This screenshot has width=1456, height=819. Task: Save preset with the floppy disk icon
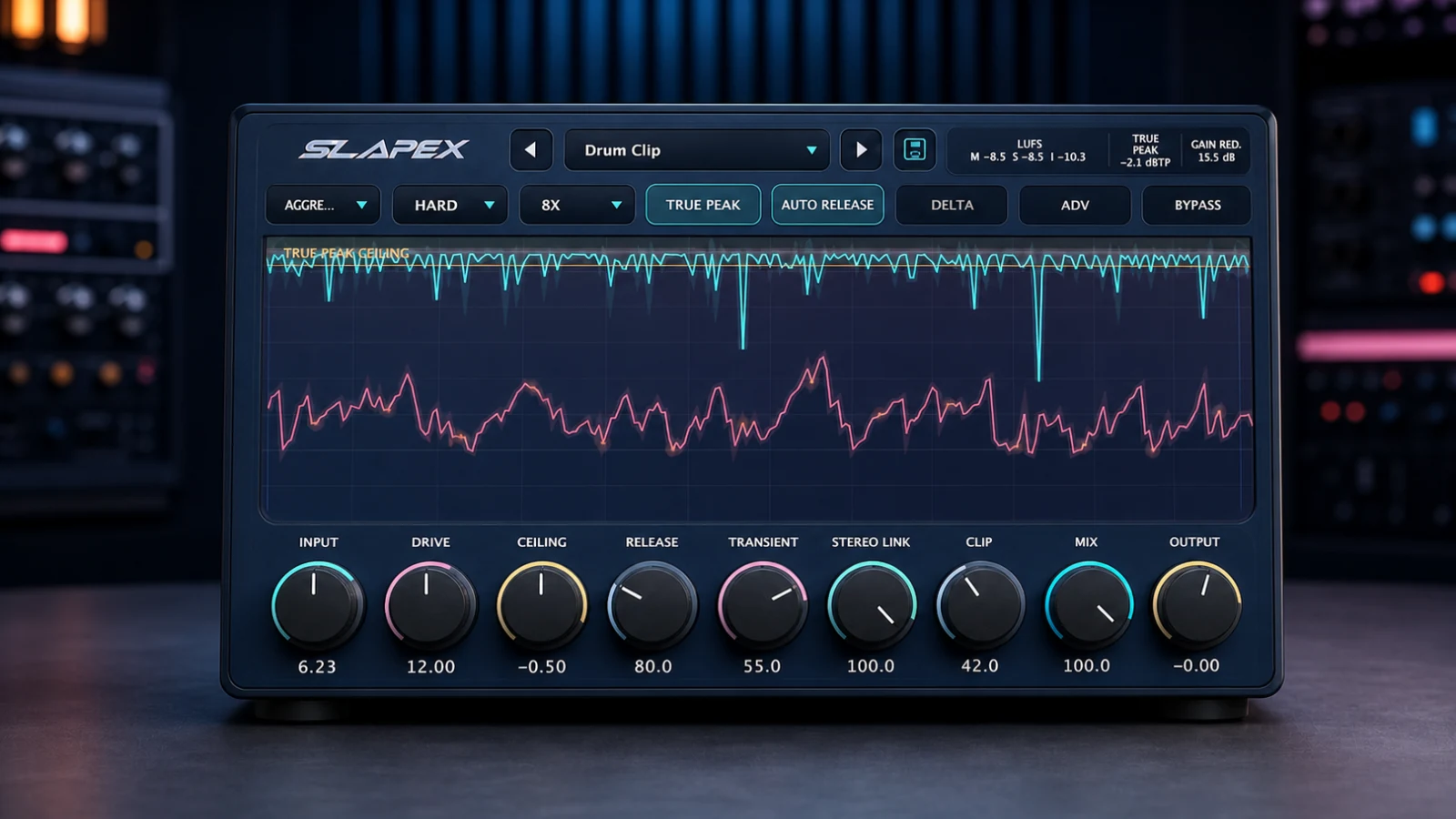[x=915, y=150]
